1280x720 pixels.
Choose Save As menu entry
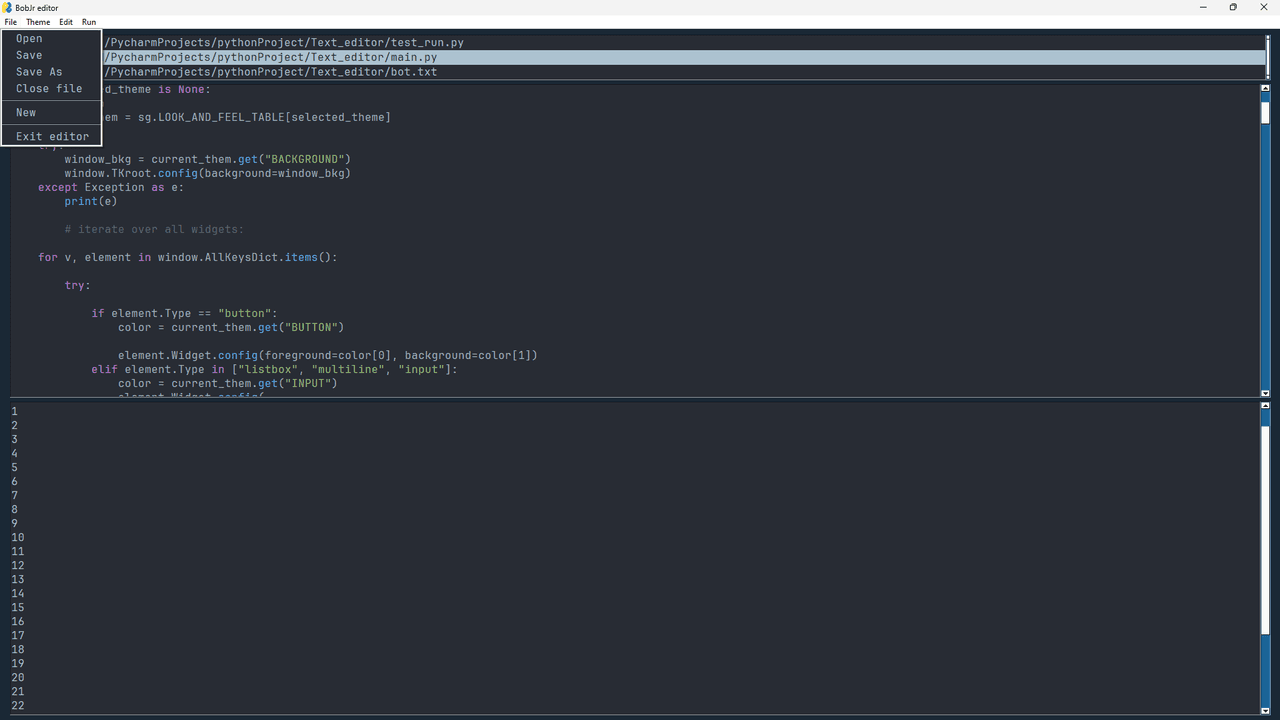[x=39, y=72]
